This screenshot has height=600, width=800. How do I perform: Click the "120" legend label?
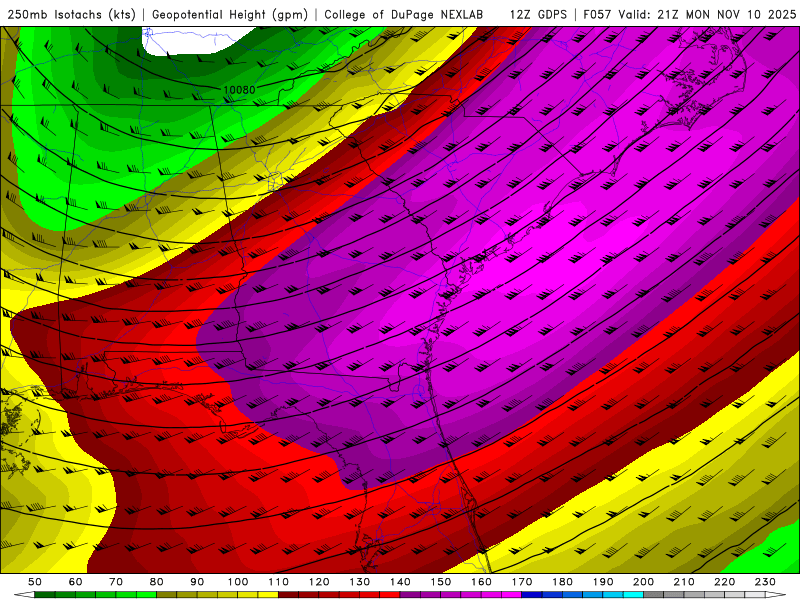click(x=319, y=582)
